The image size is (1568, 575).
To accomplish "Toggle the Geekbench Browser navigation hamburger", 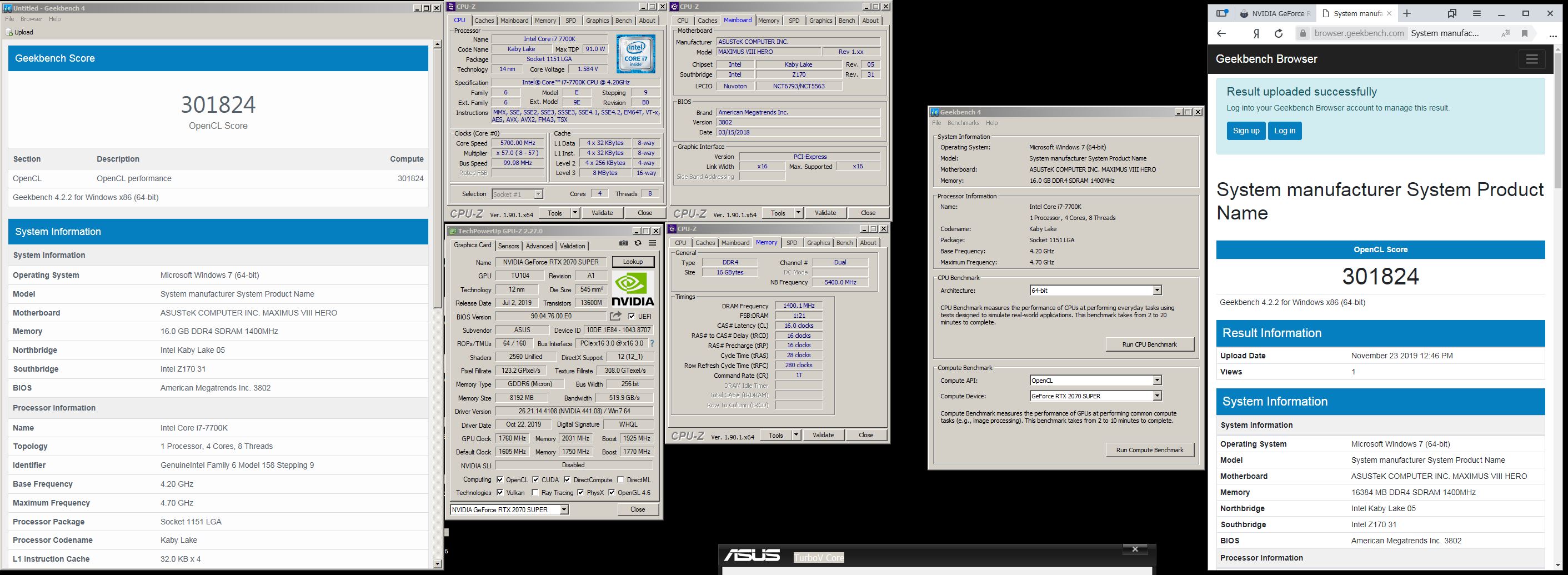I will 1532,59.
